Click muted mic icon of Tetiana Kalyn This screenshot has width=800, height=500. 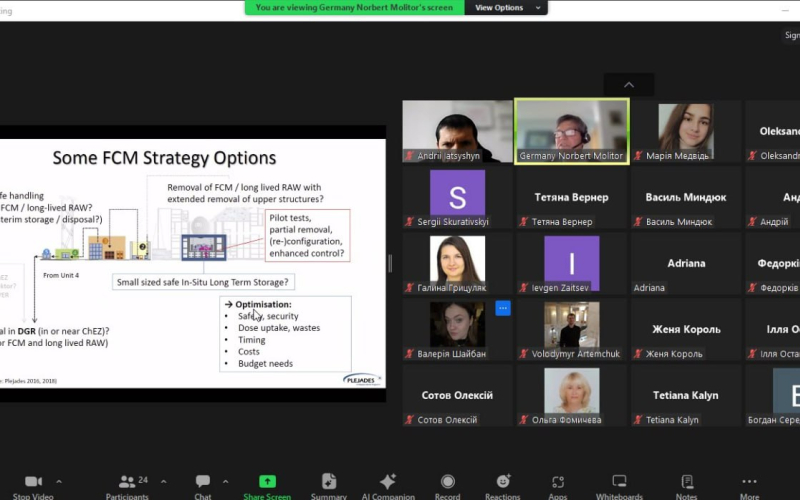pyautogui.click(x=637, y=419)
